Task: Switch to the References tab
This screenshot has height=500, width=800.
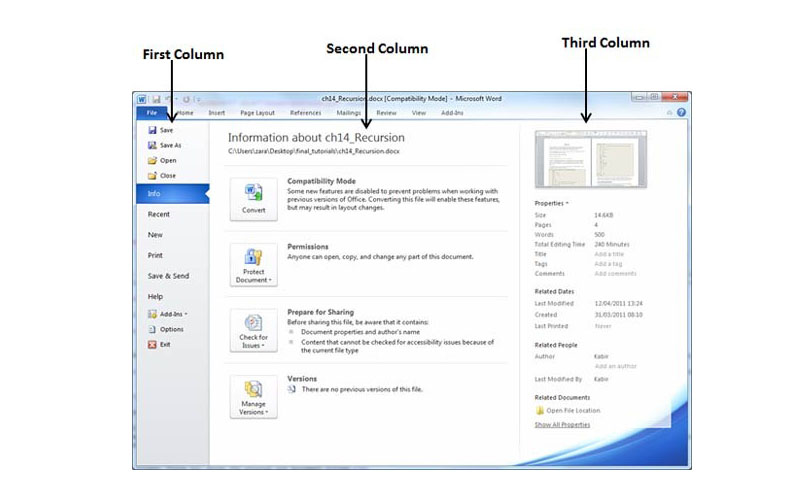Action: point(306,113)
